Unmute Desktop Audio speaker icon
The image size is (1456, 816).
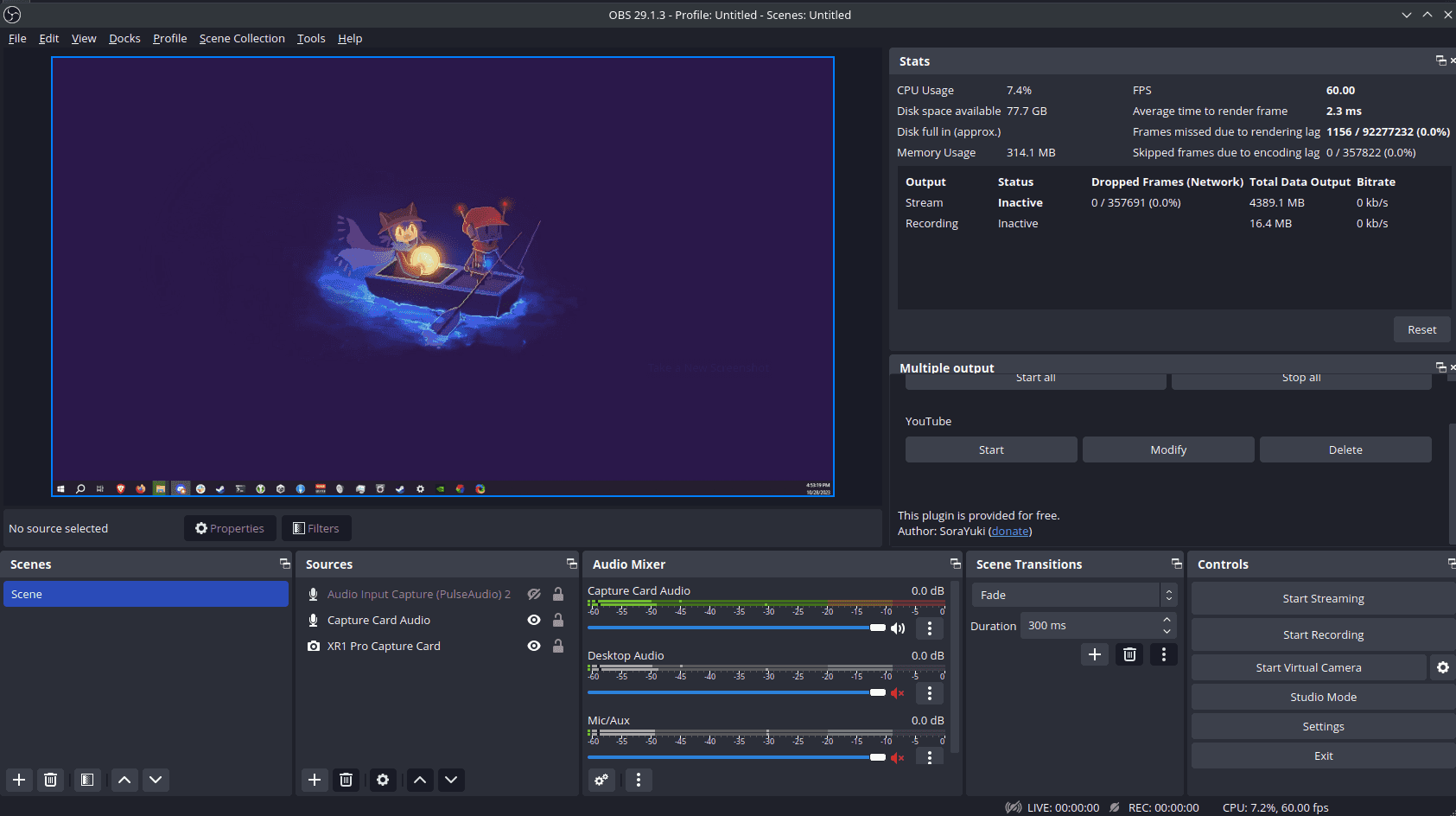coord(898,693)
